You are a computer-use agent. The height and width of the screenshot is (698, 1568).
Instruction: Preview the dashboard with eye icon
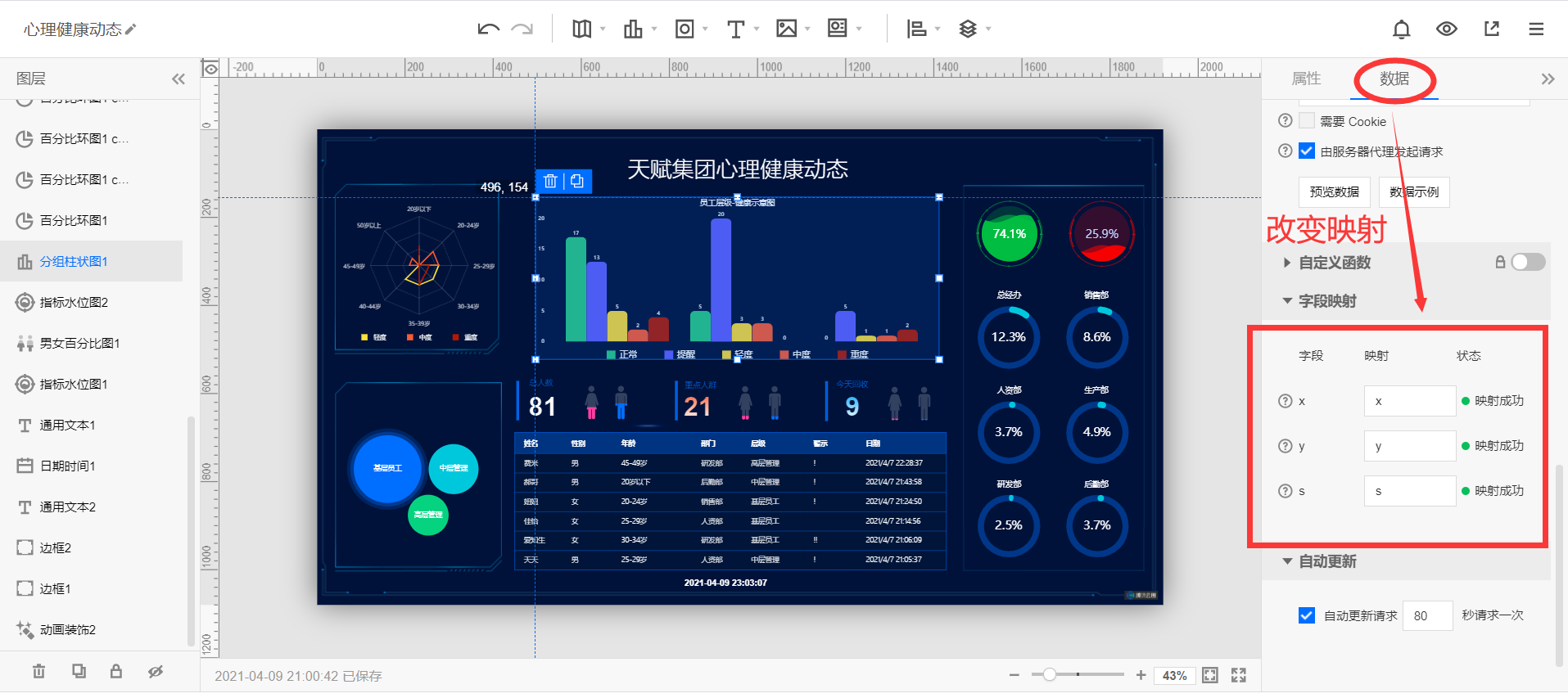click(x=1447, y=29)
